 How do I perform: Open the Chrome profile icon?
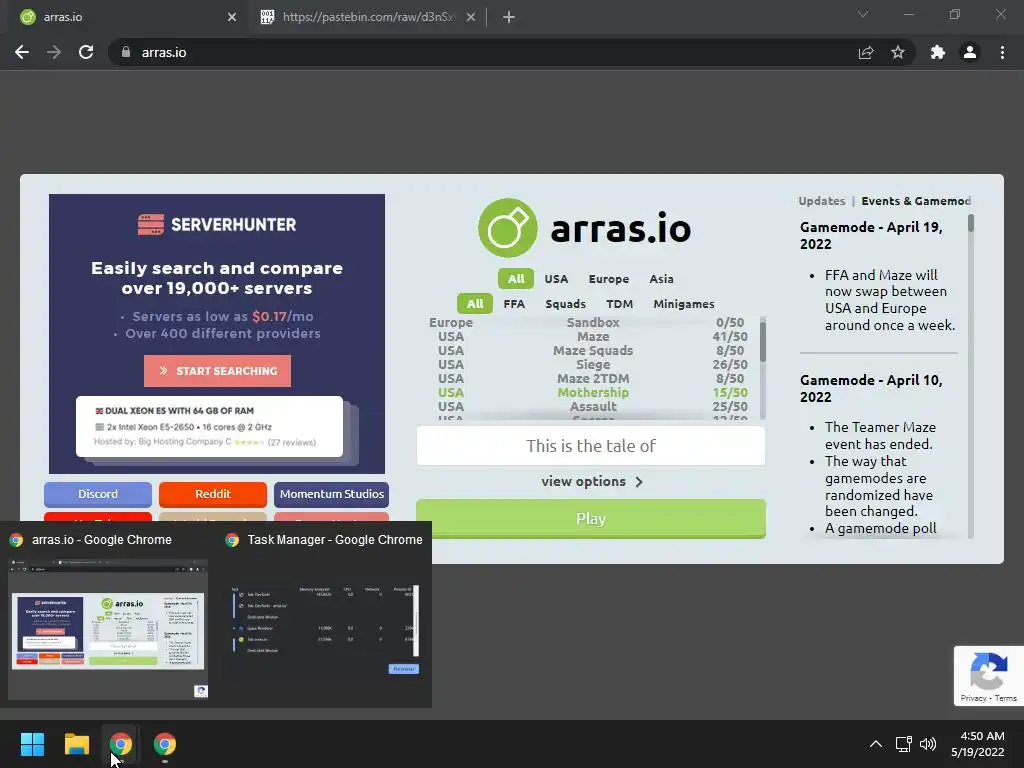970,52
